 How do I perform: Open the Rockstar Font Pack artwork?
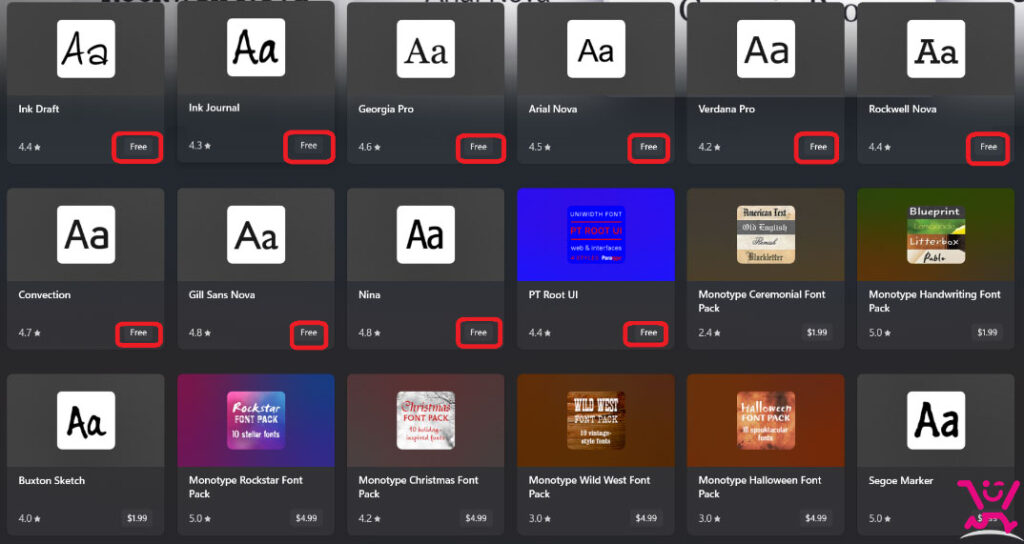pyautogui.click(x=256, y=421)
